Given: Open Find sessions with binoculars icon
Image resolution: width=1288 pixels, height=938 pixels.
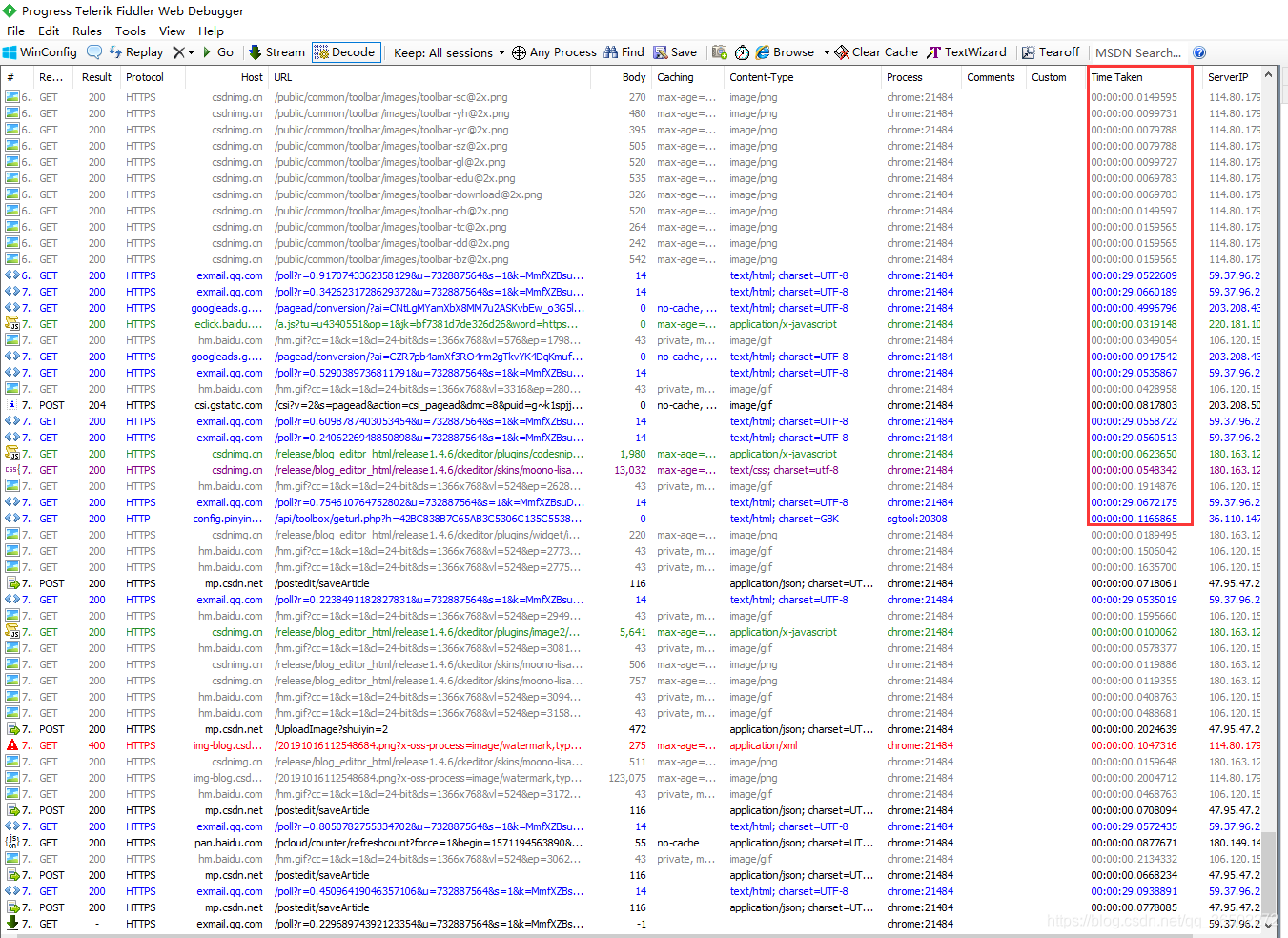Looking at the screenshot, I should (x=624, y=52).
